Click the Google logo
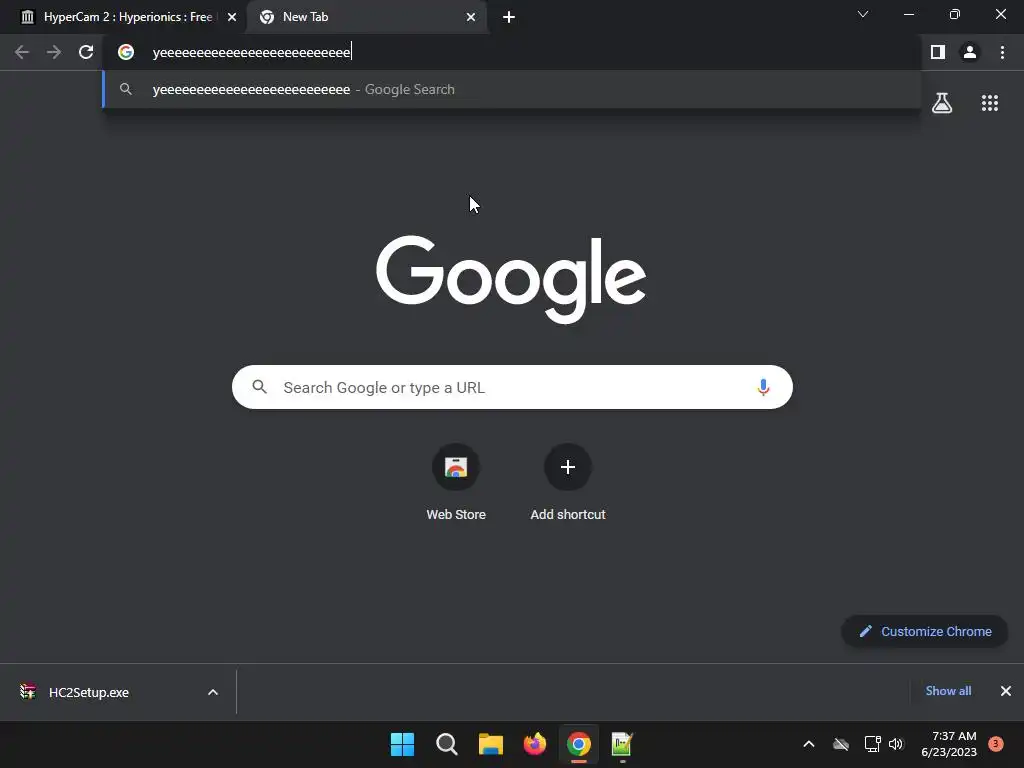This screenshot has height=768, width=1024. [x=511, y=279]
